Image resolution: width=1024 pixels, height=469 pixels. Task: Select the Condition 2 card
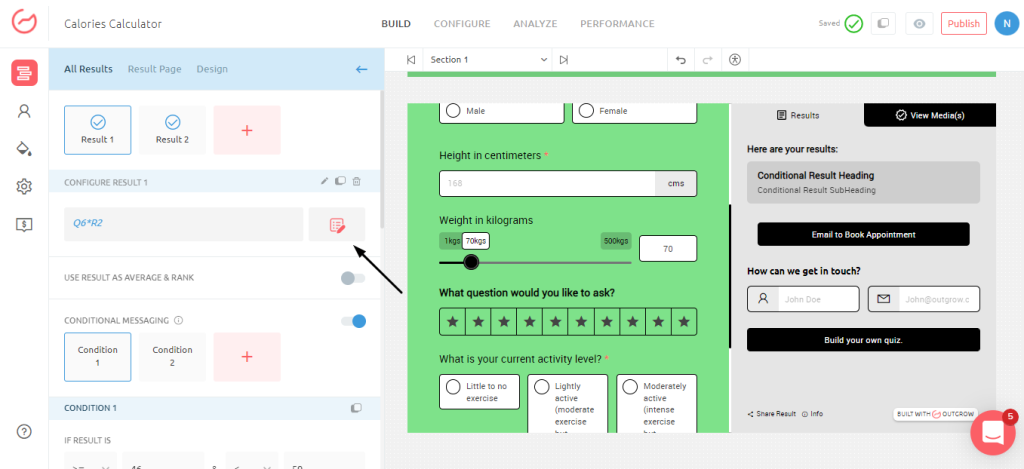172,357
